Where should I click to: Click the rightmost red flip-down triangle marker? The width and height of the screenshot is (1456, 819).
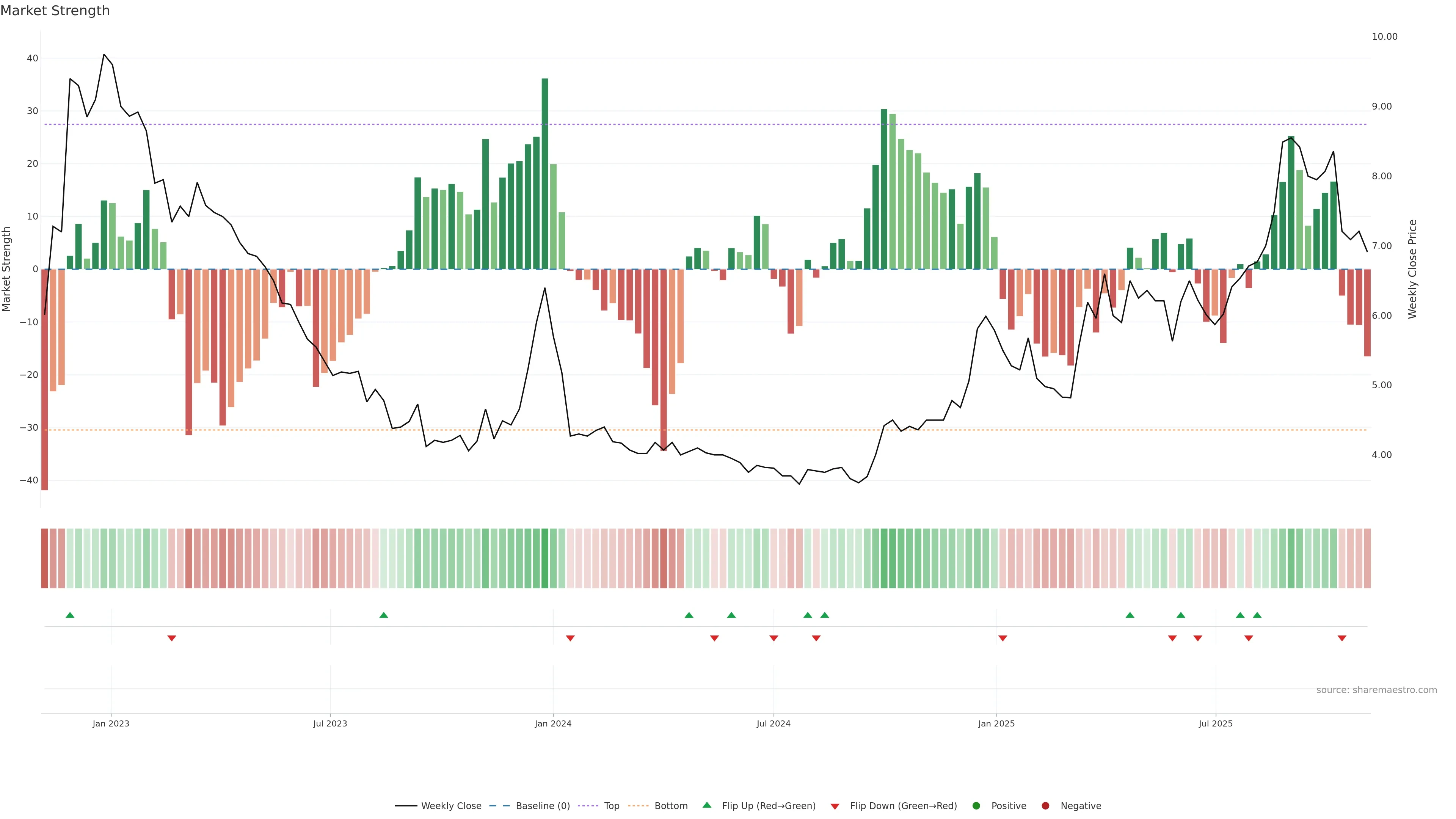(1342, 638)
